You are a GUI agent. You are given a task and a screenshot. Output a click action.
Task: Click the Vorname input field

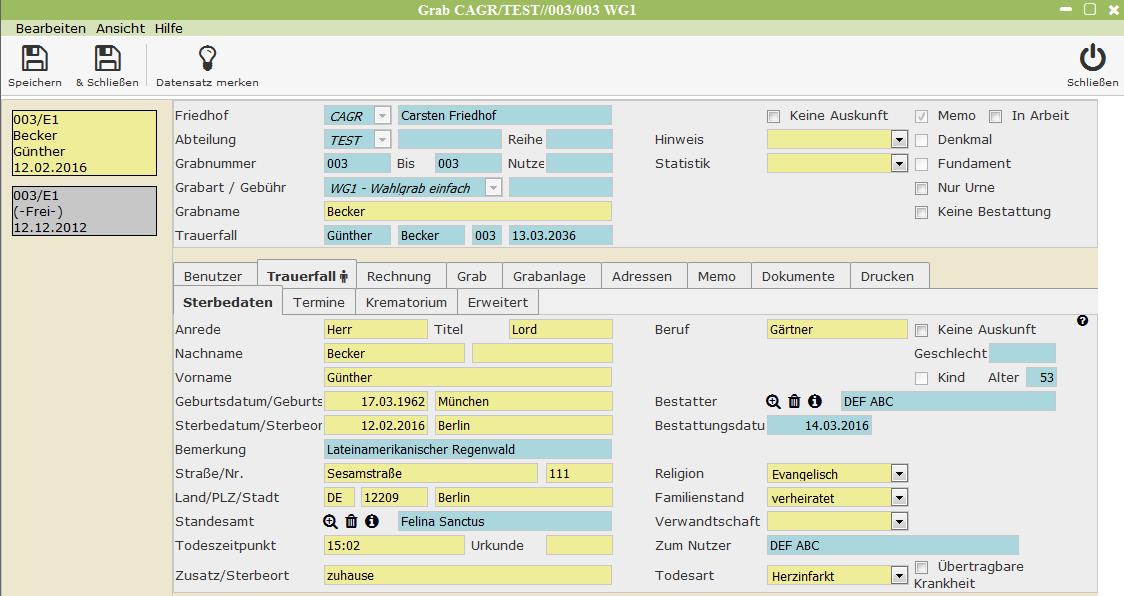[x=467, y=378]
